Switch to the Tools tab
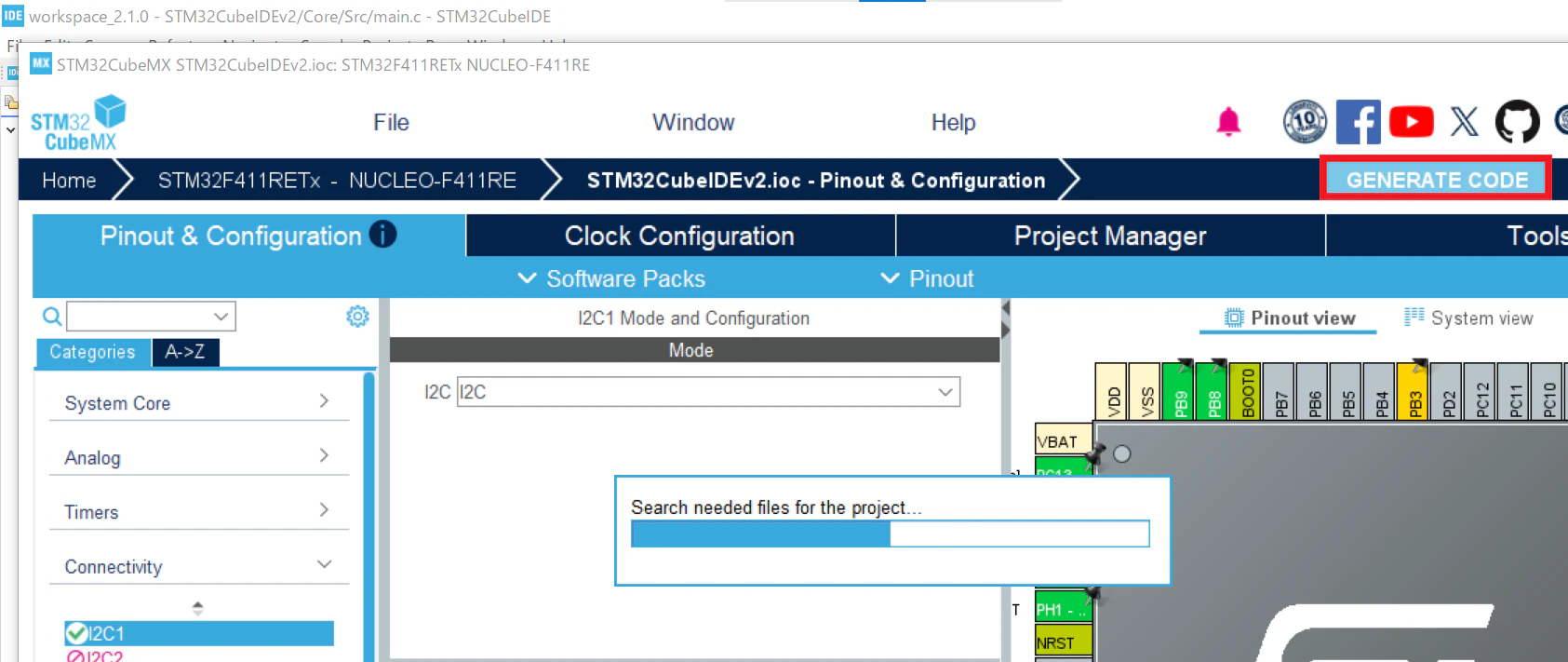The image size is (1568, 662). tap(1447, 236)
